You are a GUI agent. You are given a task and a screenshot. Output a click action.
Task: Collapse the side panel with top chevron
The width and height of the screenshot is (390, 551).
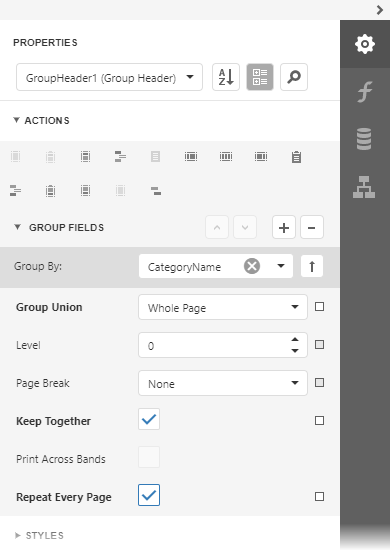(x=379, y=10)
